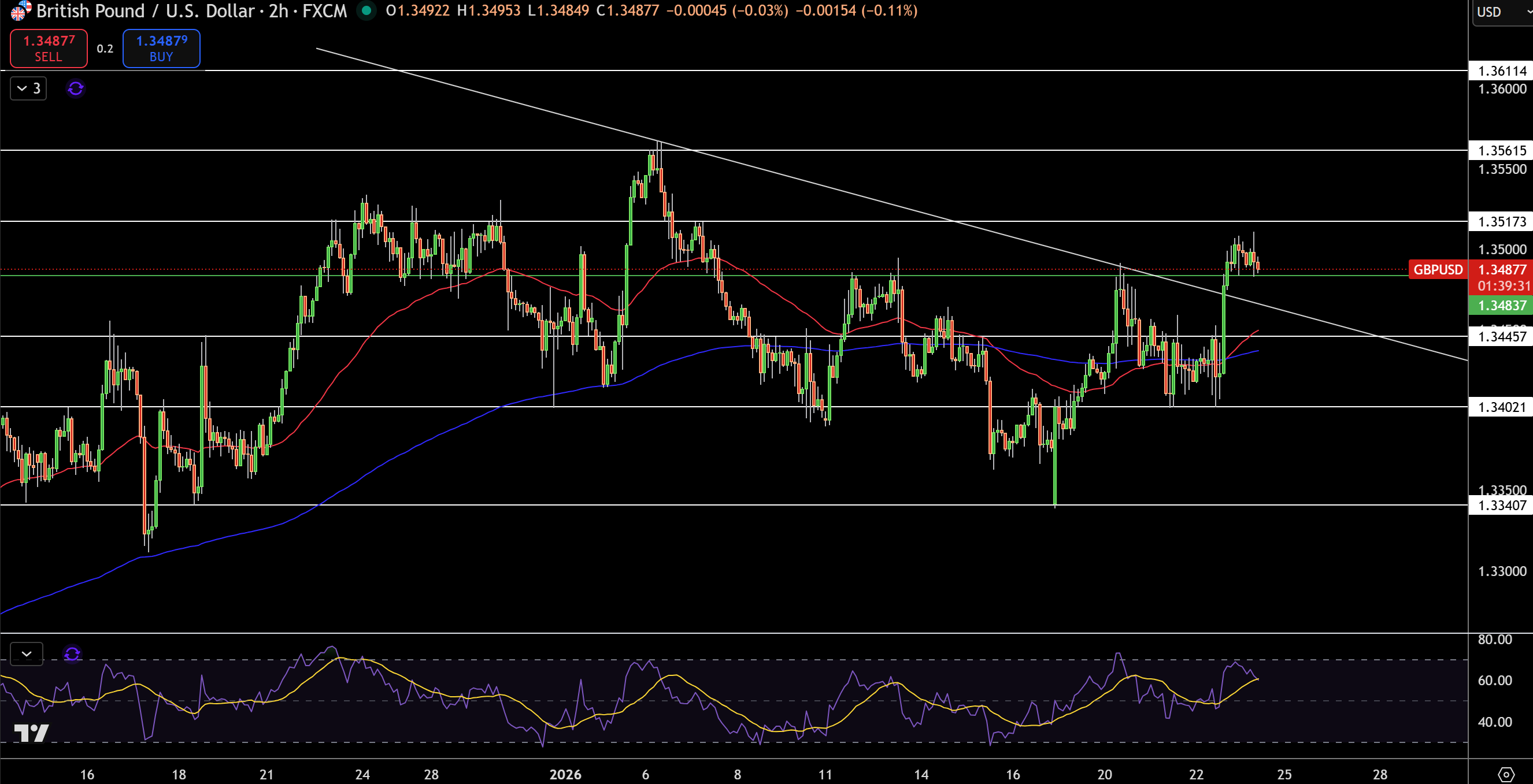Viewport: 1533px width, 784px height.
Task: Click the countdown timer 01:39:31
Action: click(x=1504, y=286)
